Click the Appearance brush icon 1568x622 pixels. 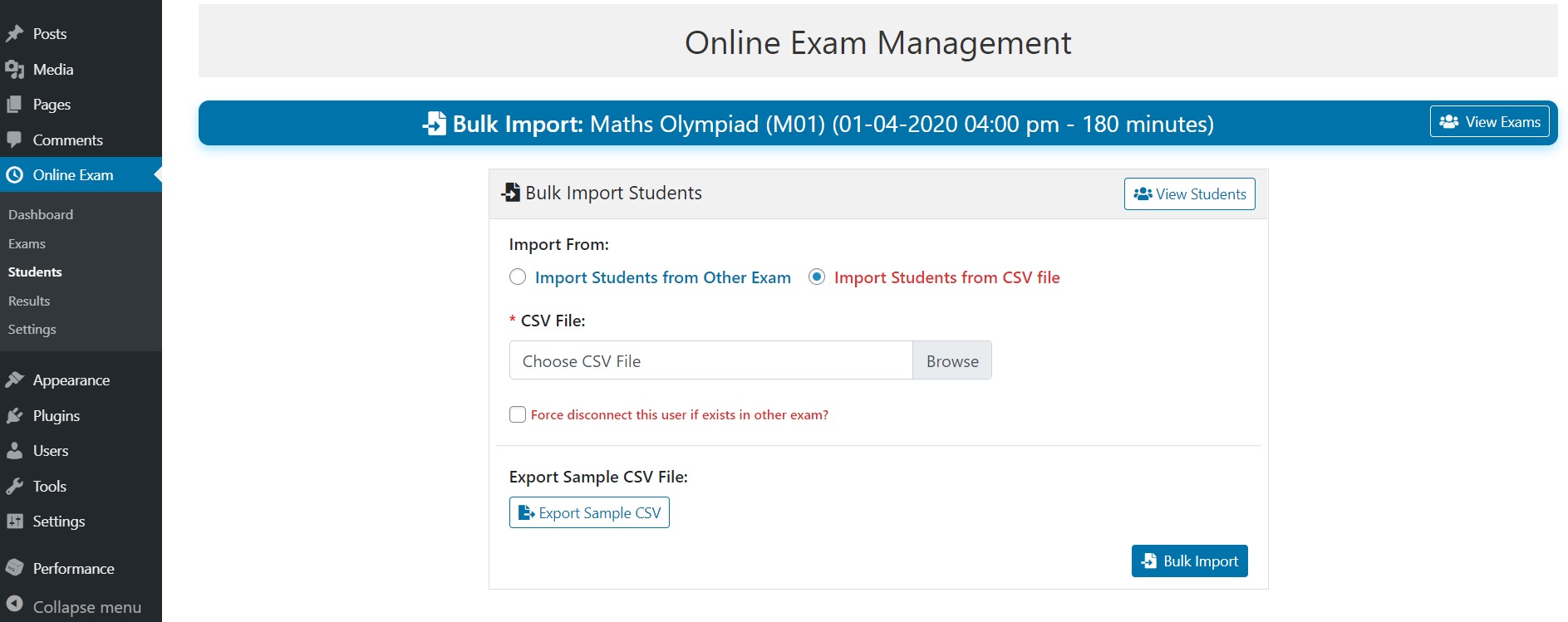[17, 380]
